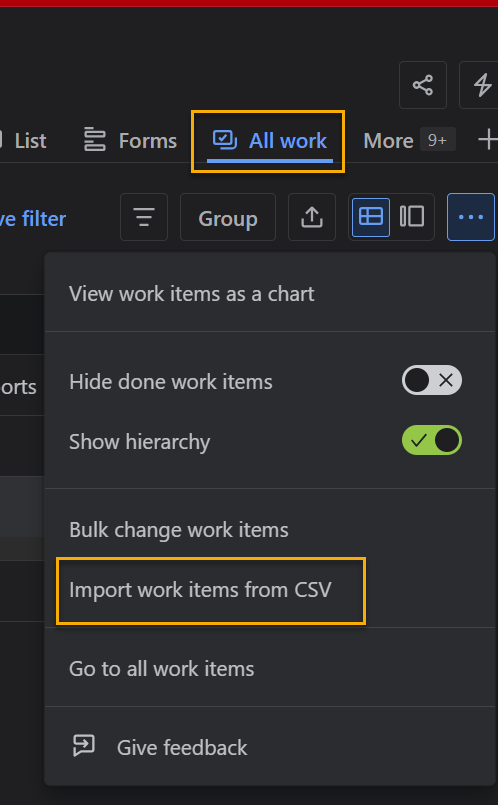Enable Hide done work items toggle

[432, 380]
